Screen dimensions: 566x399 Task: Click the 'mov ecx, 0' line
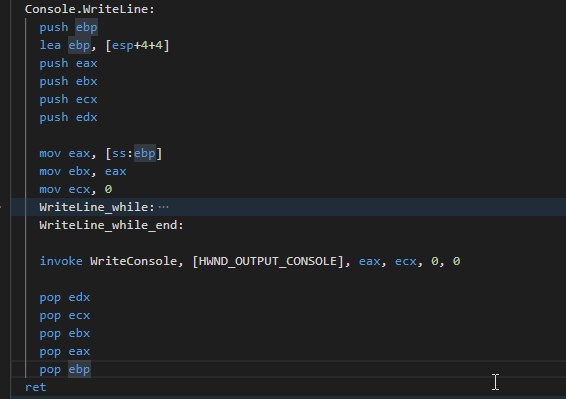[76, 190]
